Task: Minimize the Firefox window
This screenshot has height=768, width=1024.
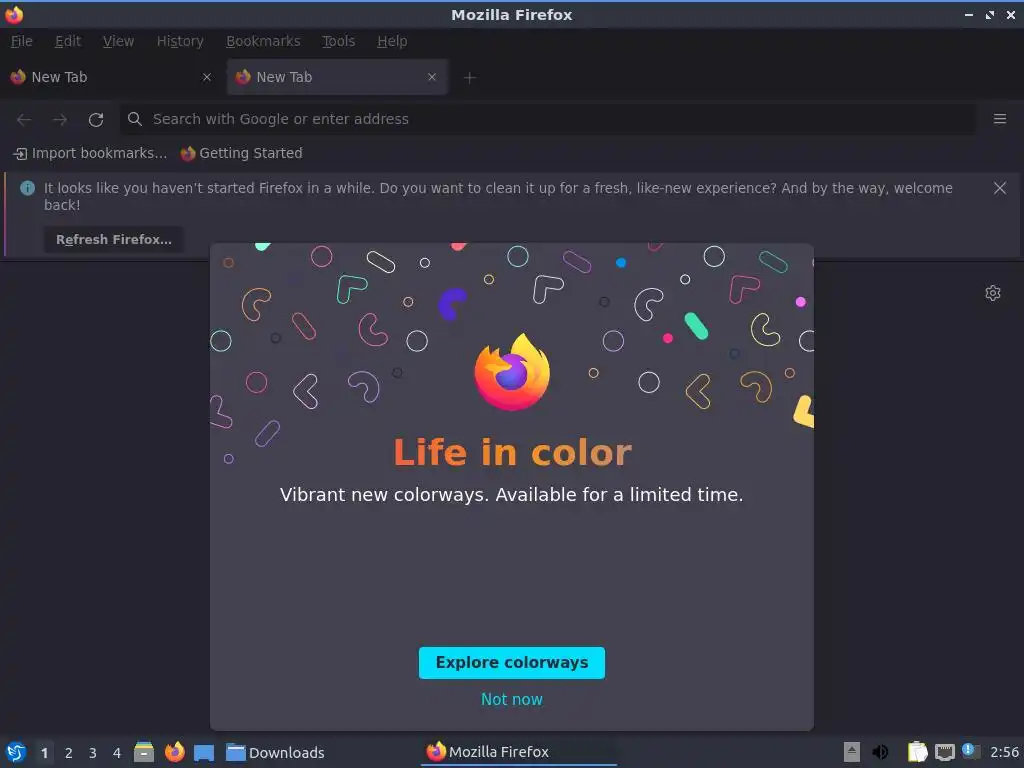Action: tap(968, 14)
